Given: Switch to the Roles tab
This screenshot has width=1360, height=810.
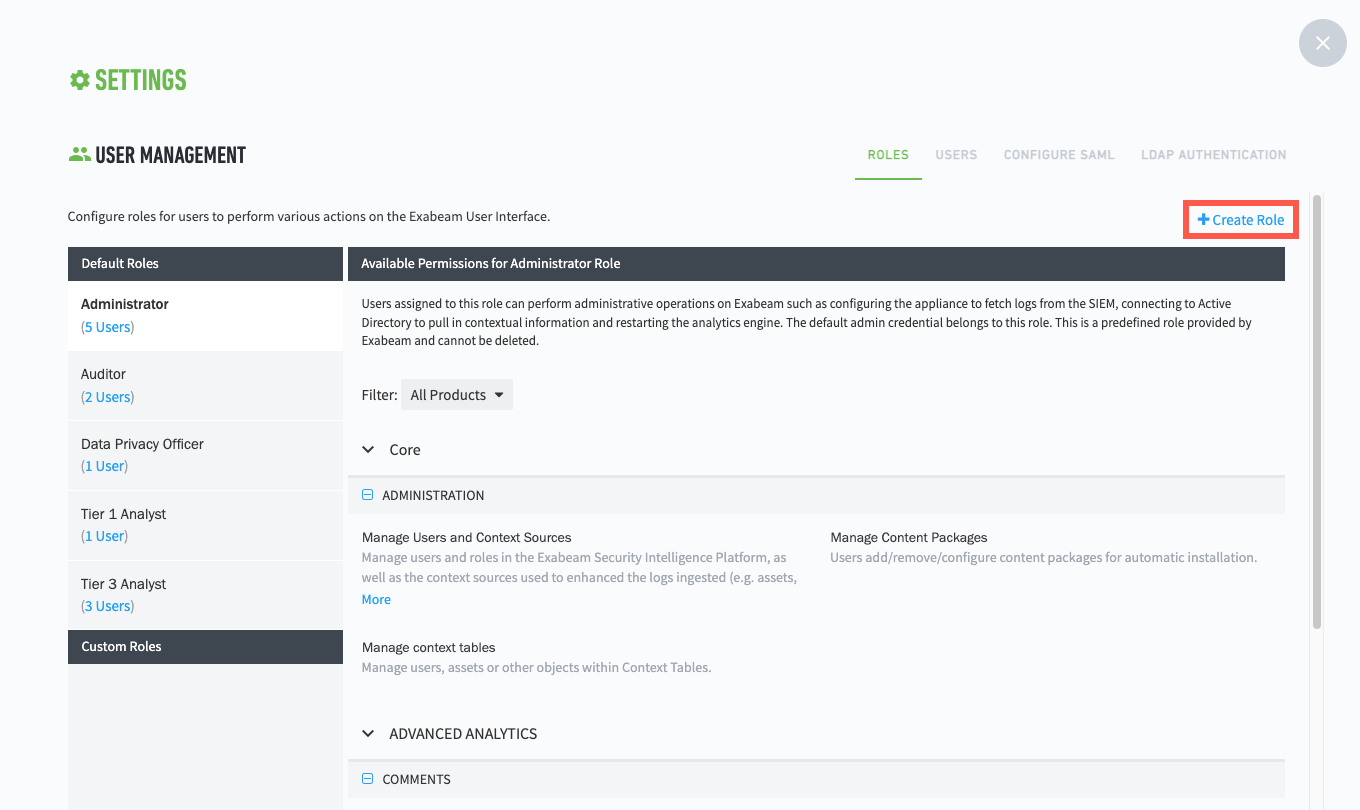Looking at the screenshot, I should (888, 155).
